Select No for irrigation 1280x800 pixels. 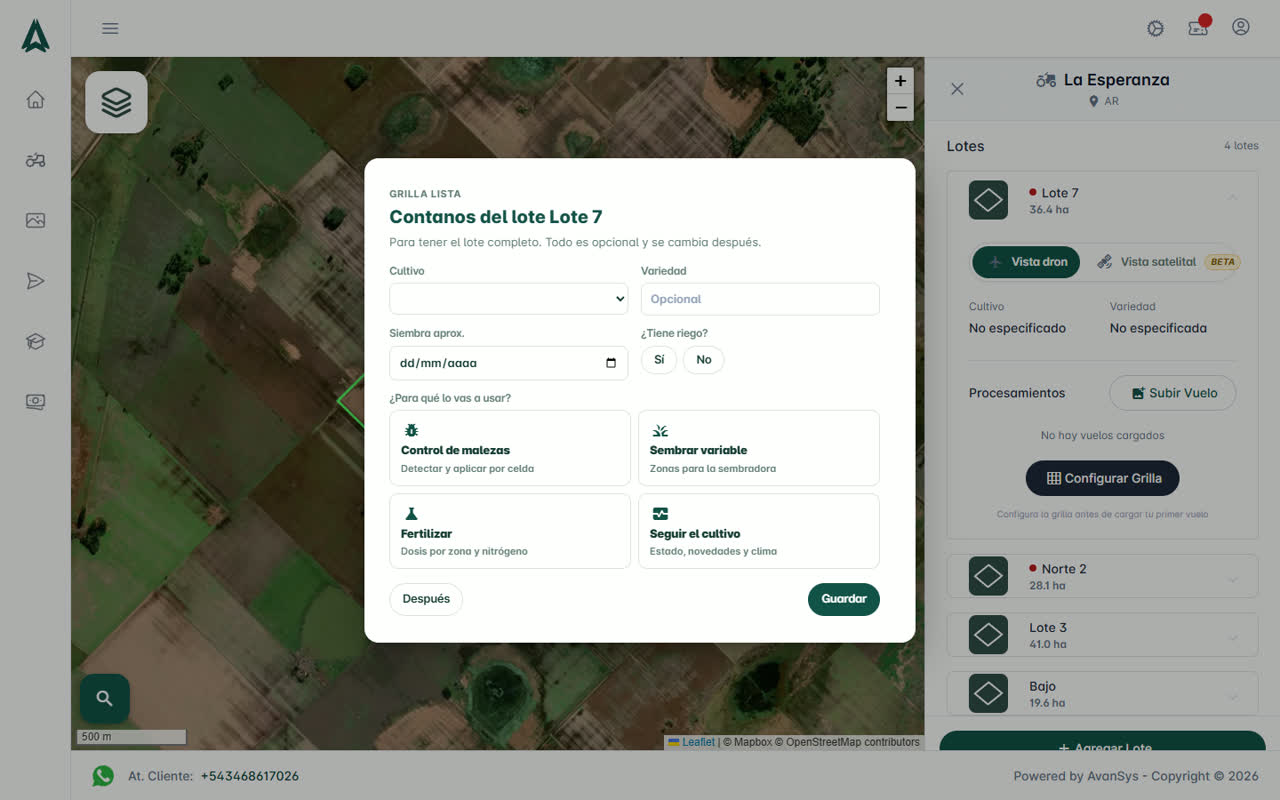tap(704, 360)
